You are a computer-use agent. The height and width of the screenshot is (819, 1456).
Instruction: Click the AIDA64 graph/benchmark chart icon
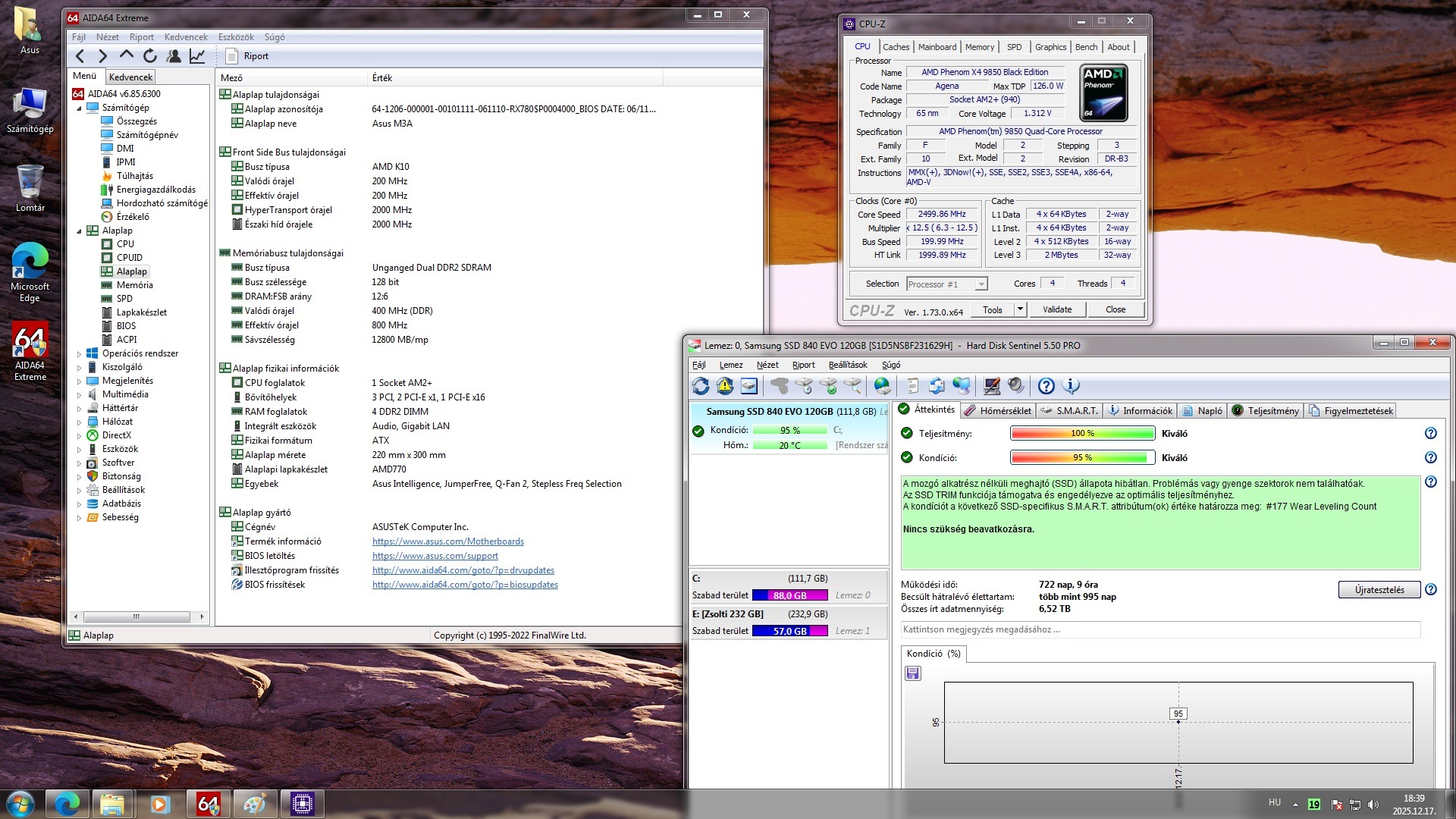[x=197, y=56]
